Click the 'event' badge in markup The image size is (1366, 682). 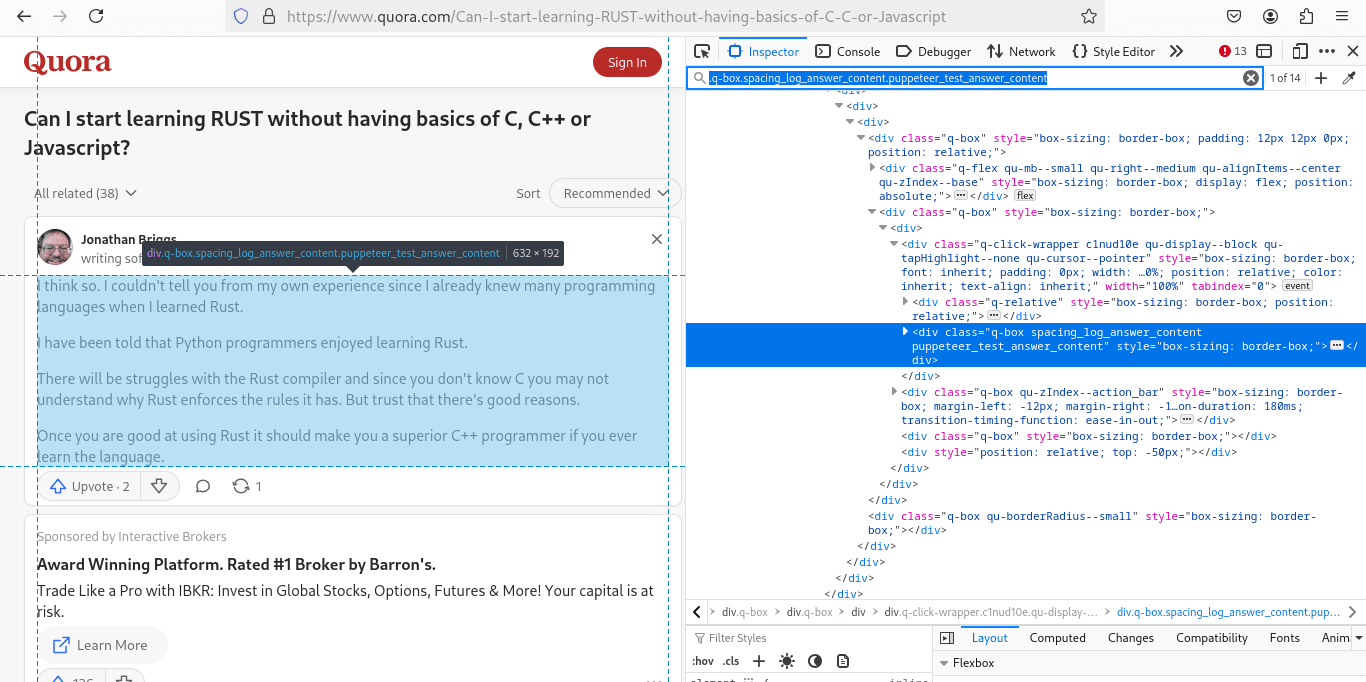click(x=1297, y=286)
